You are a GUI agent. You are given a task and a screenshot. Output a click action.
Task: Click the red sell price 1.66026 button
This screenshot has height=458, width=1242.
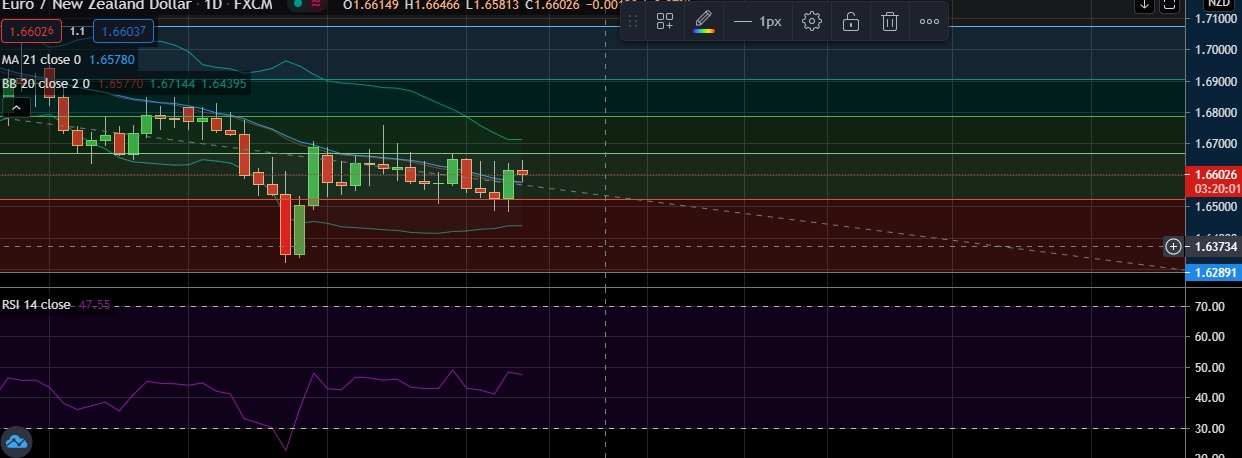[x=32, y=32]
